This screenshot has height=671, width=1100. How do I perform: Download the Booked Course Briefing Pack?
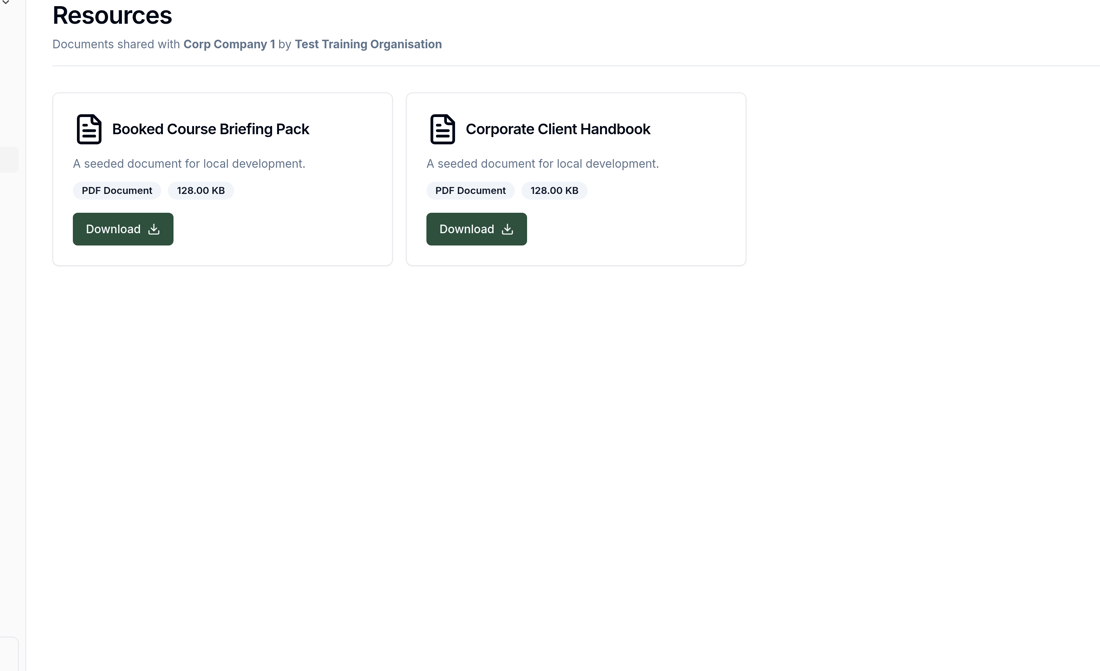pos(123,229)
